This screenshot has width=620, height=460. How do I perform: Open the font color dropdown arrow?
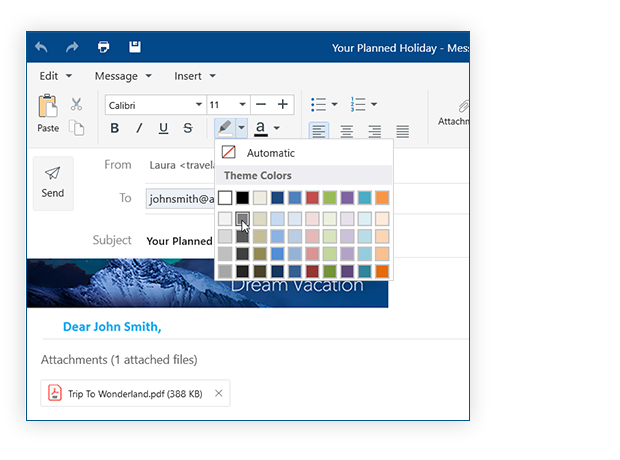coord(277,128)
